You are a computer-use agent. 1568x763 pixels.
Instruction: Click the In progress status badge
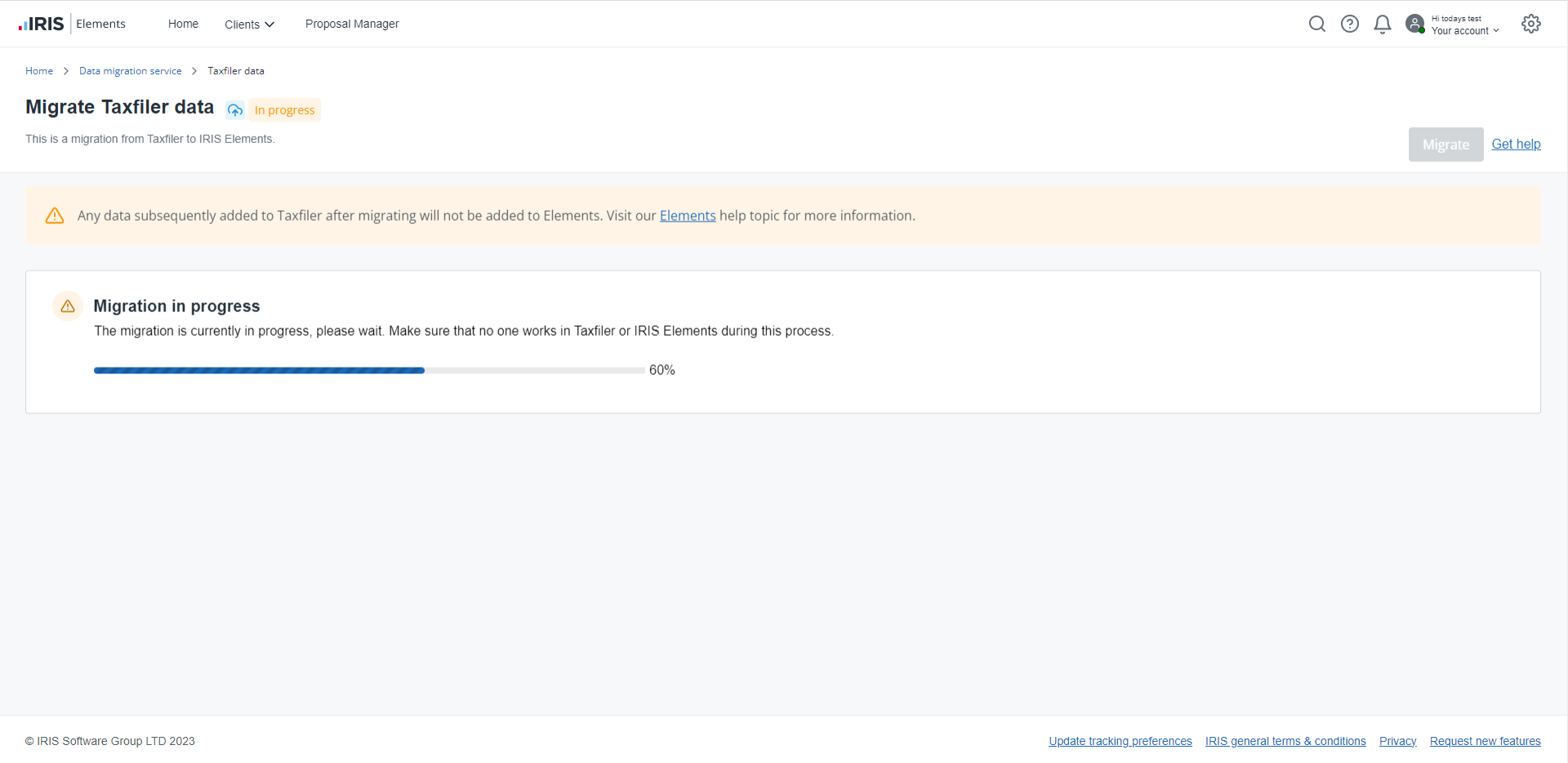pyautogui.click(x=284, y=110)
